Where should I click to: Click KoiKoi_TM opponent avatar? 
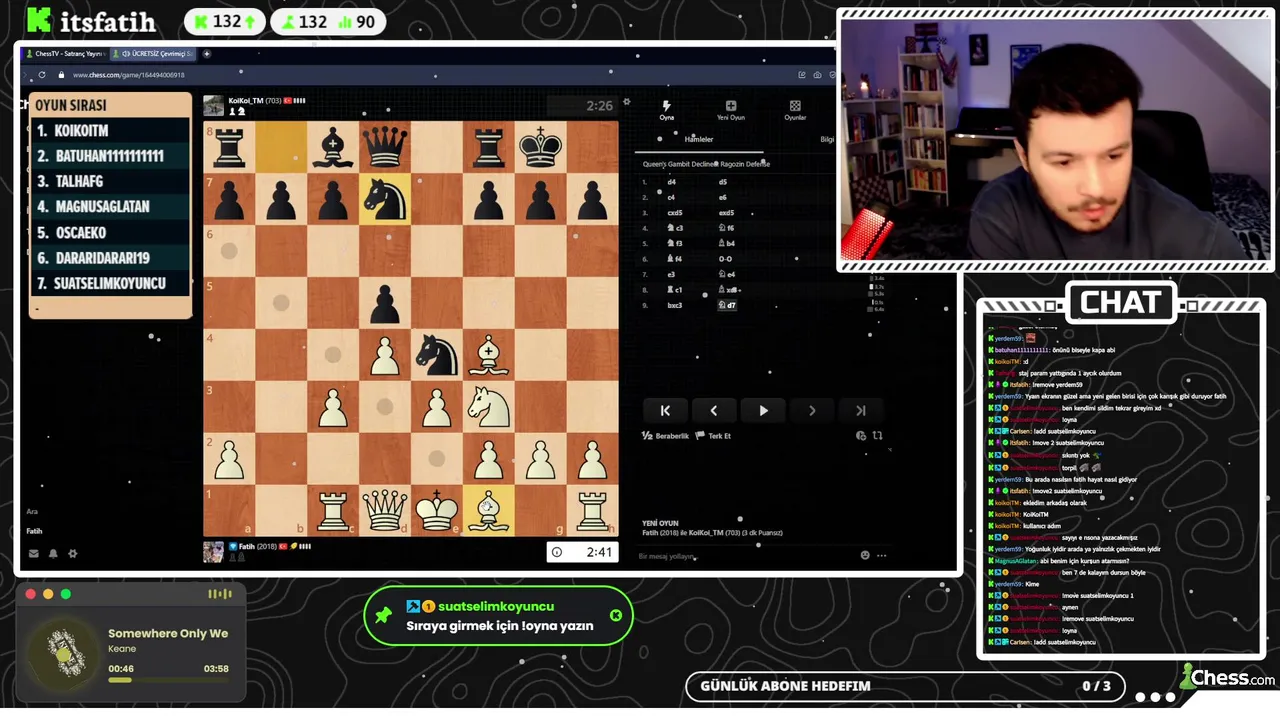click(x=213, y=105)
